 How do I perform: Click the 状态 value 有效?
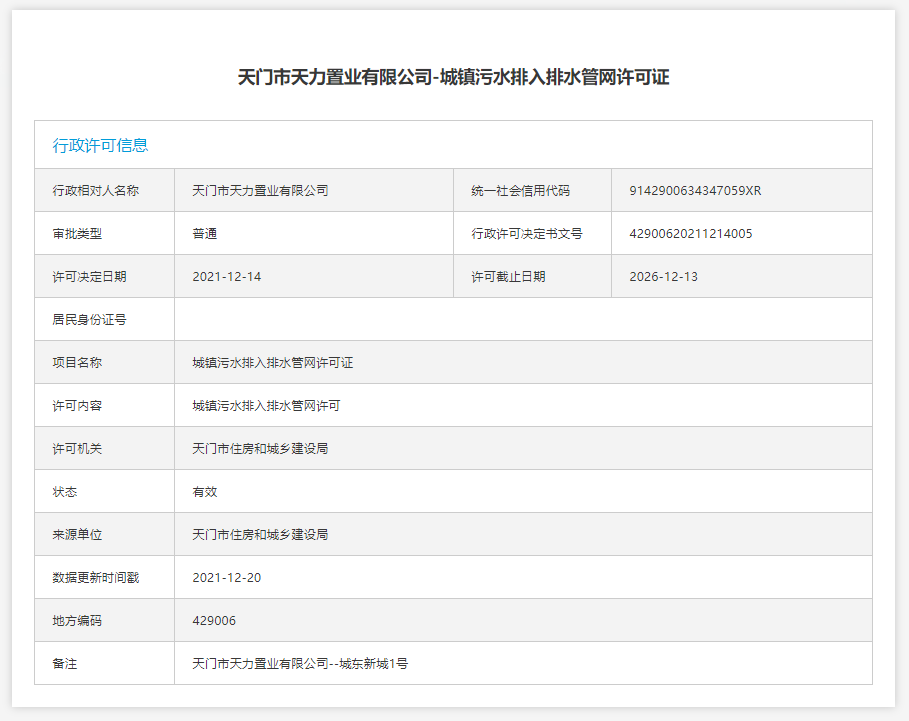(x=205, y=492)
